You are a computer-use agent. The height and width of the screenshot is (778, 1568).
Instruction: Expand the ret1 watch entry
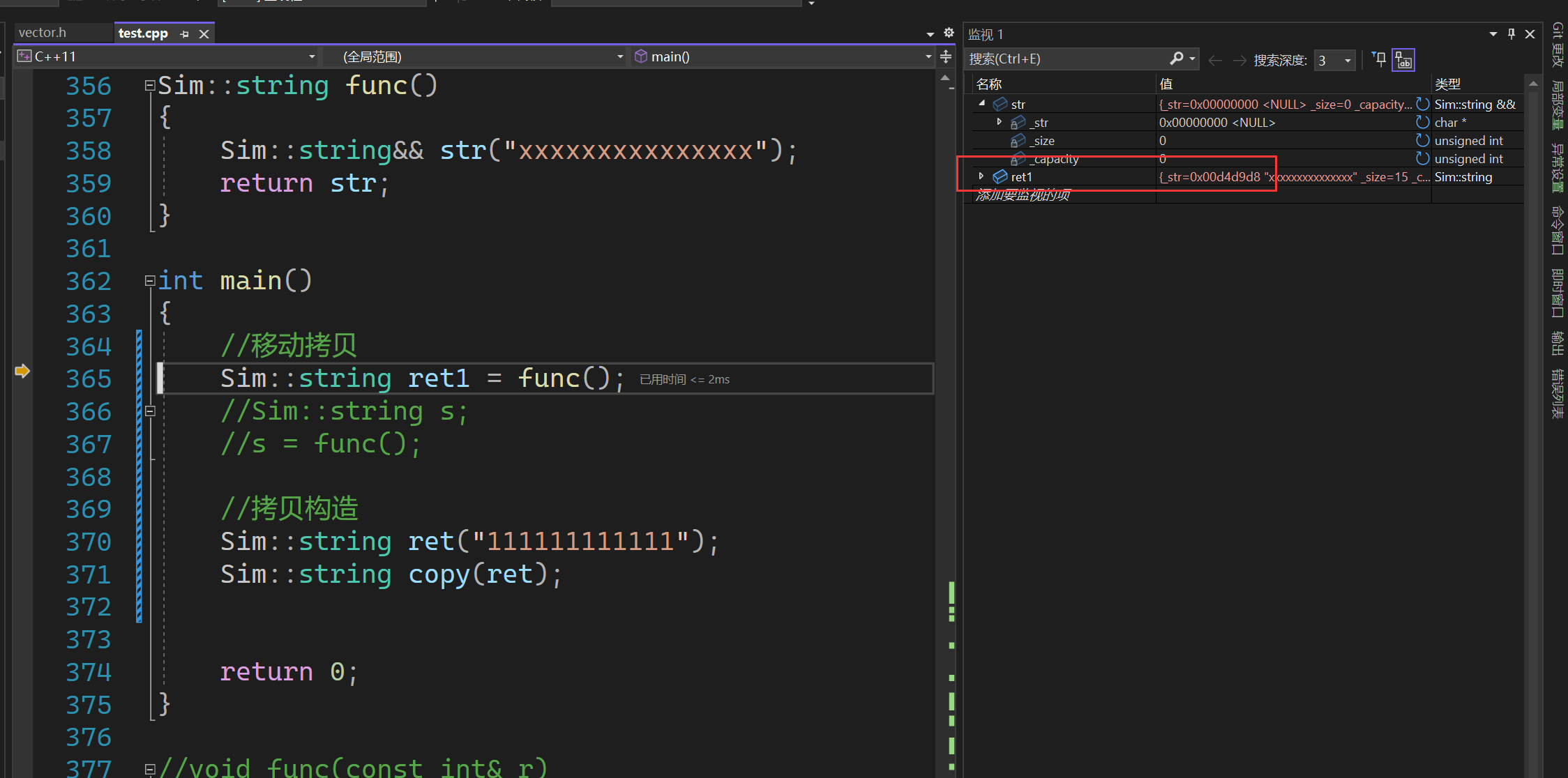coord(981,176)
